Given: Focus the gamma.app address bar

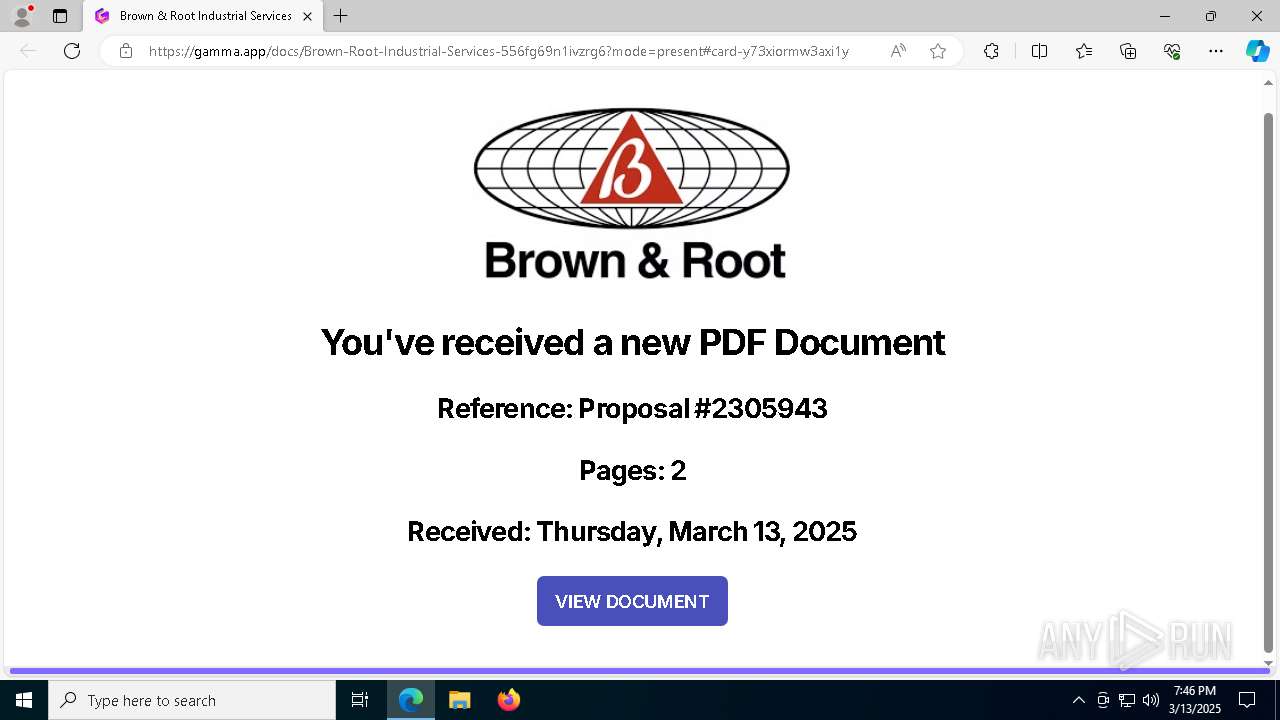Looking at the screenshot, I should 499,51.
